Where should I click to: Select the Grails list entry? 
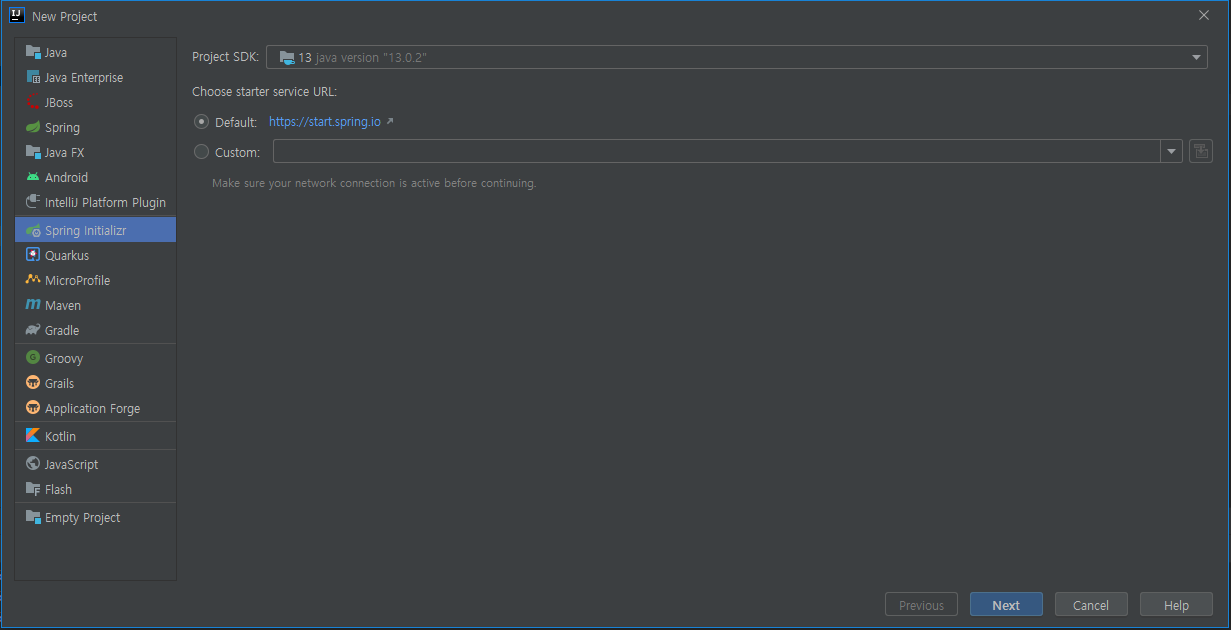click(x=96, y=383)
